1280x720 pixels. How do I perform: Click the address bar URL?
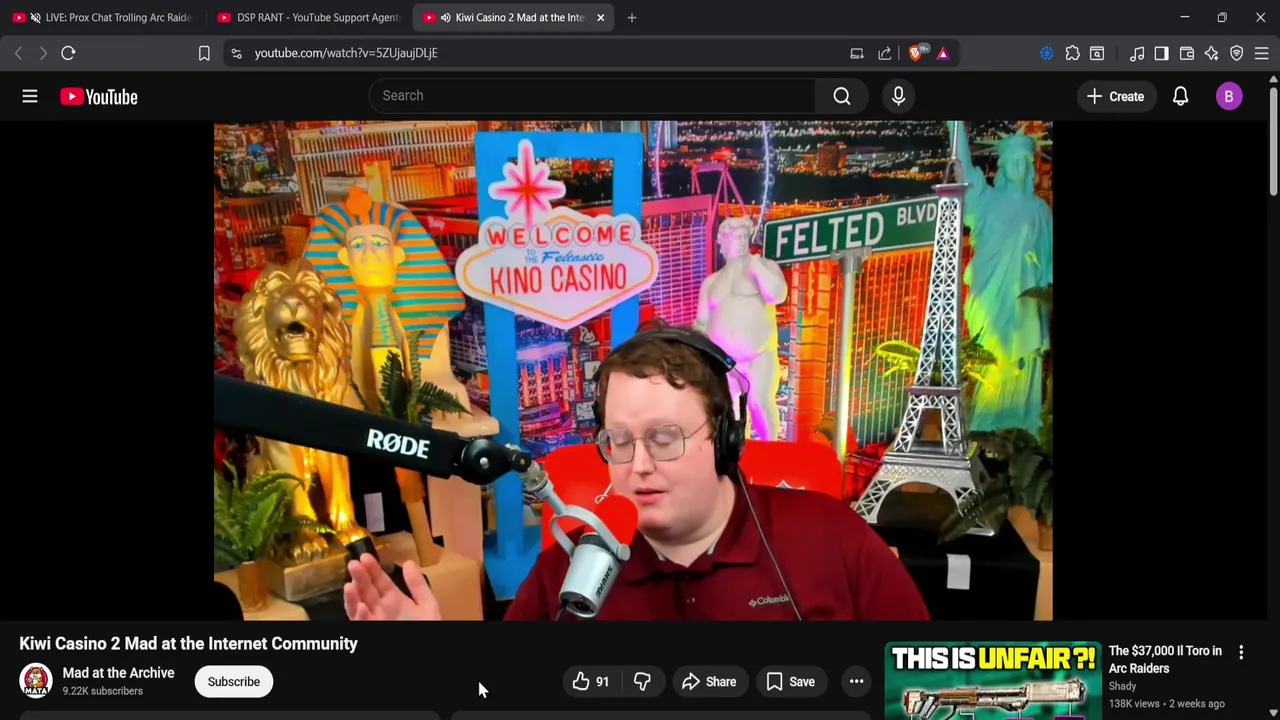(x=346, y=53)
